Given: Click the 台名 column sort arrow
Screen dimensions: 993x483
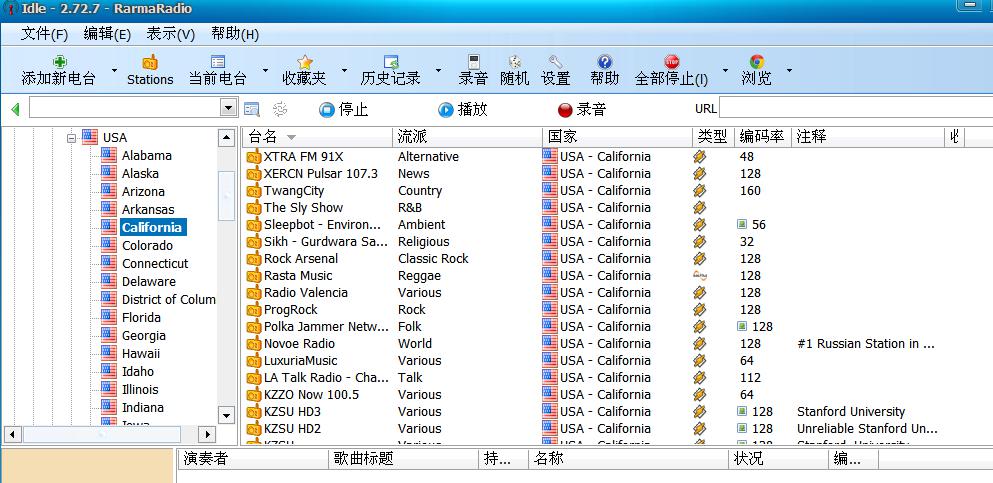Looking at the screenshot, I should tap(291, 137).
